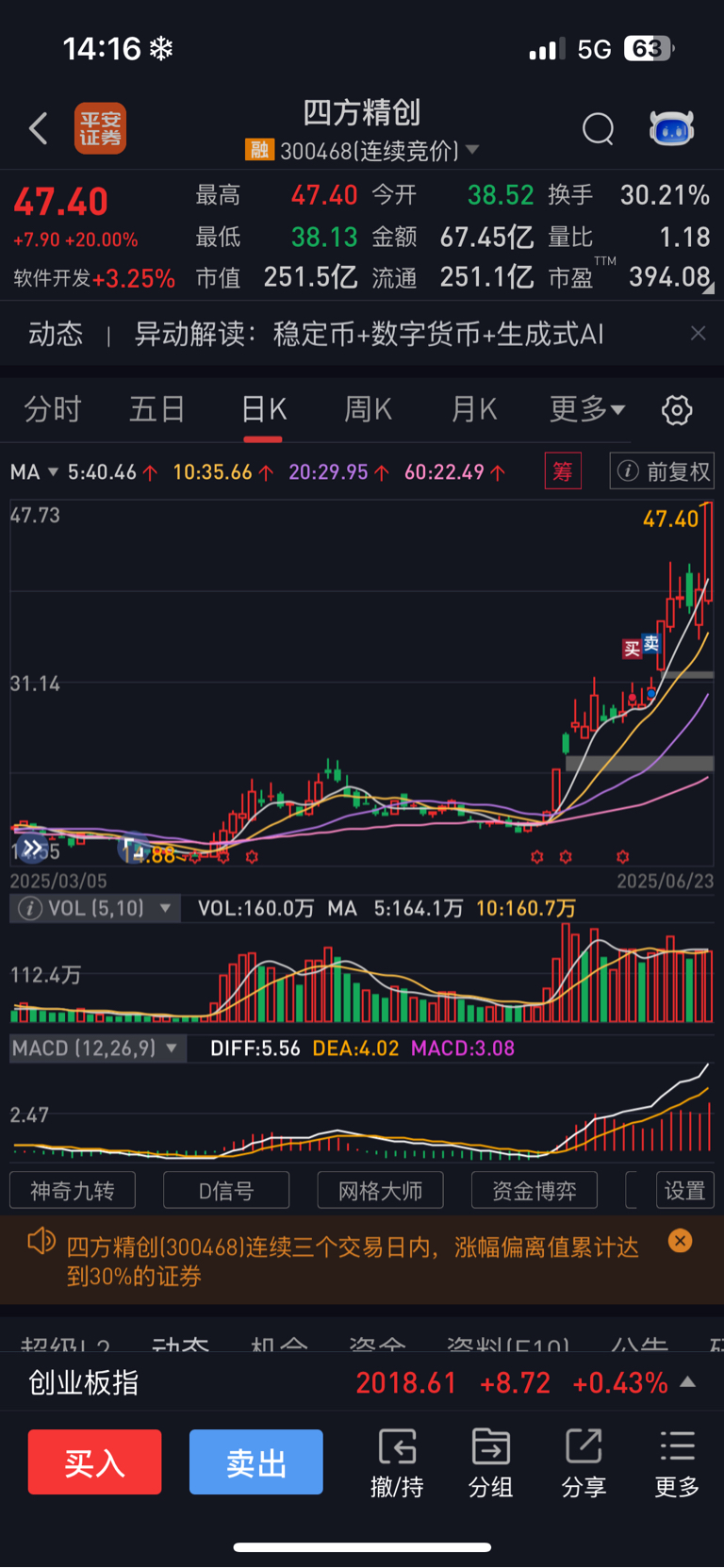
Task: Tap the 买 buy marker on chart
Action: [632, 649]
